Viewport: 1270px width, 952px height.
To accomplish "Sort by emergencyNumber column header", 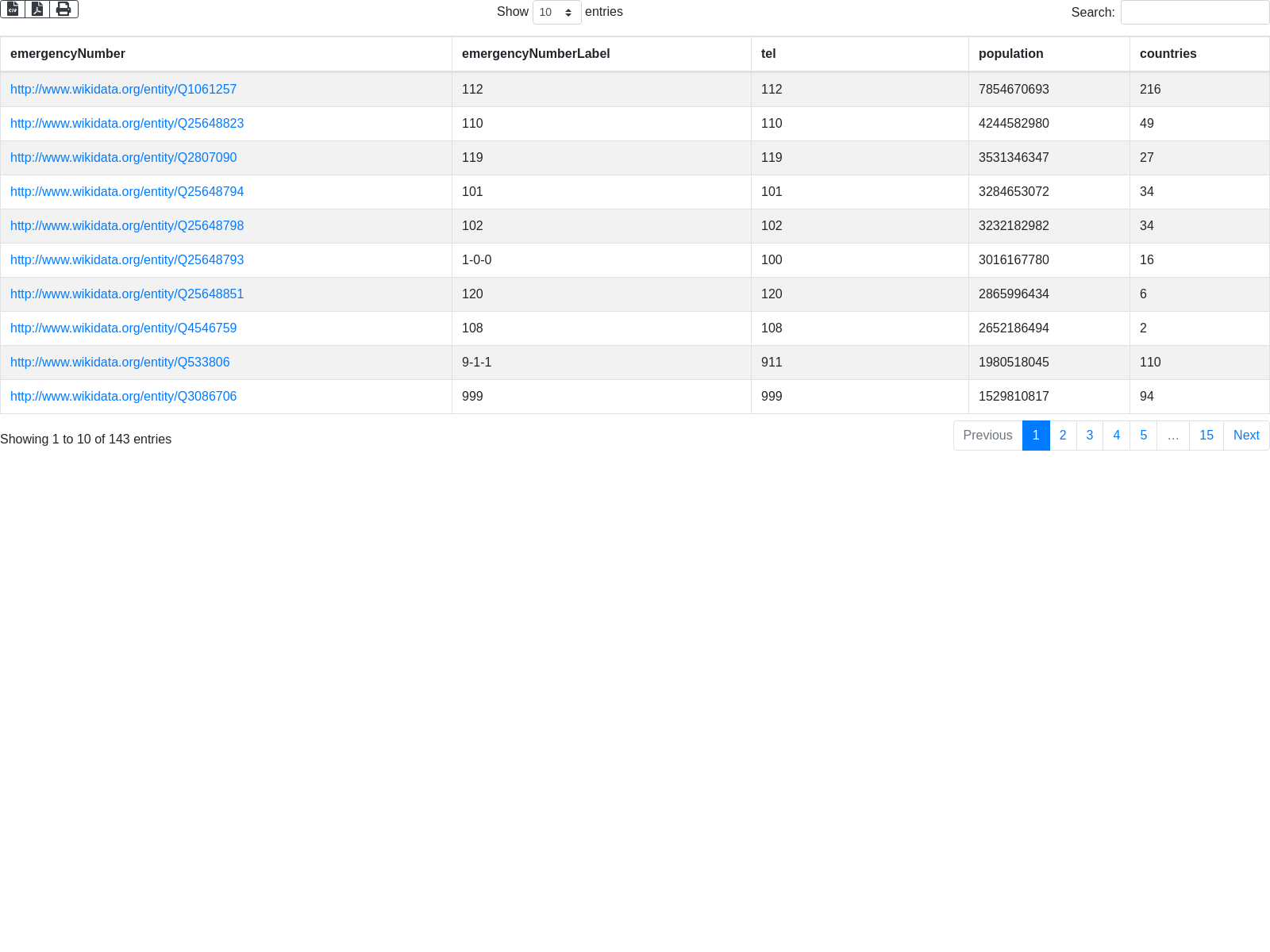I will (67, 54).
